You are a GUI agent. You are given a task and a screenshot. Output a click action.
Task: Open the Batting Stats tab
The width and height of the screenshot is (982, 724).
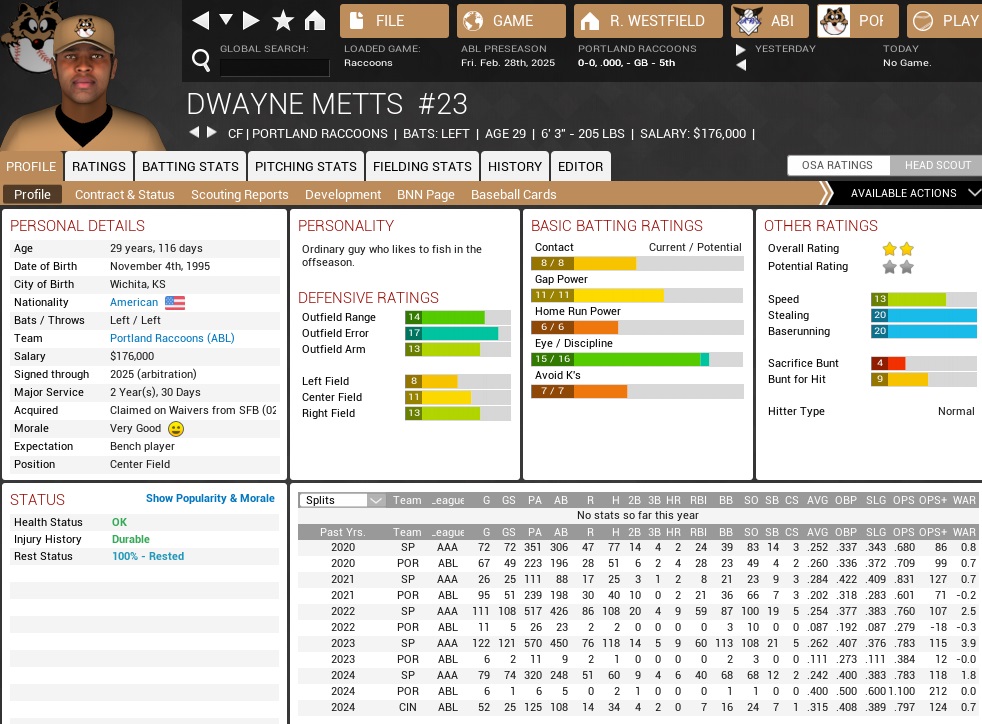point(190,167)
